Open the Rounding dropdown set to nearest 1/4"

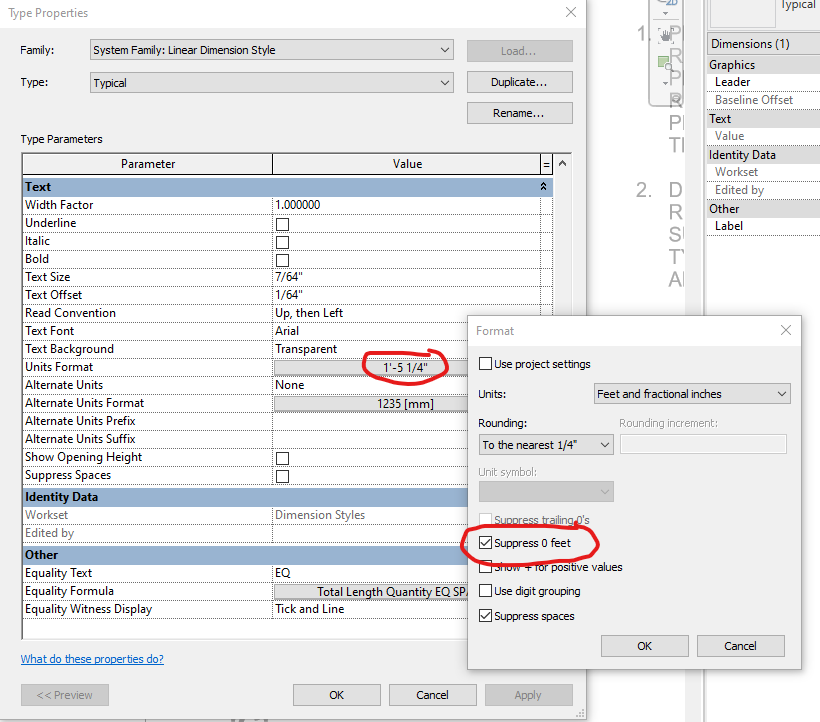tap(545, 443)
